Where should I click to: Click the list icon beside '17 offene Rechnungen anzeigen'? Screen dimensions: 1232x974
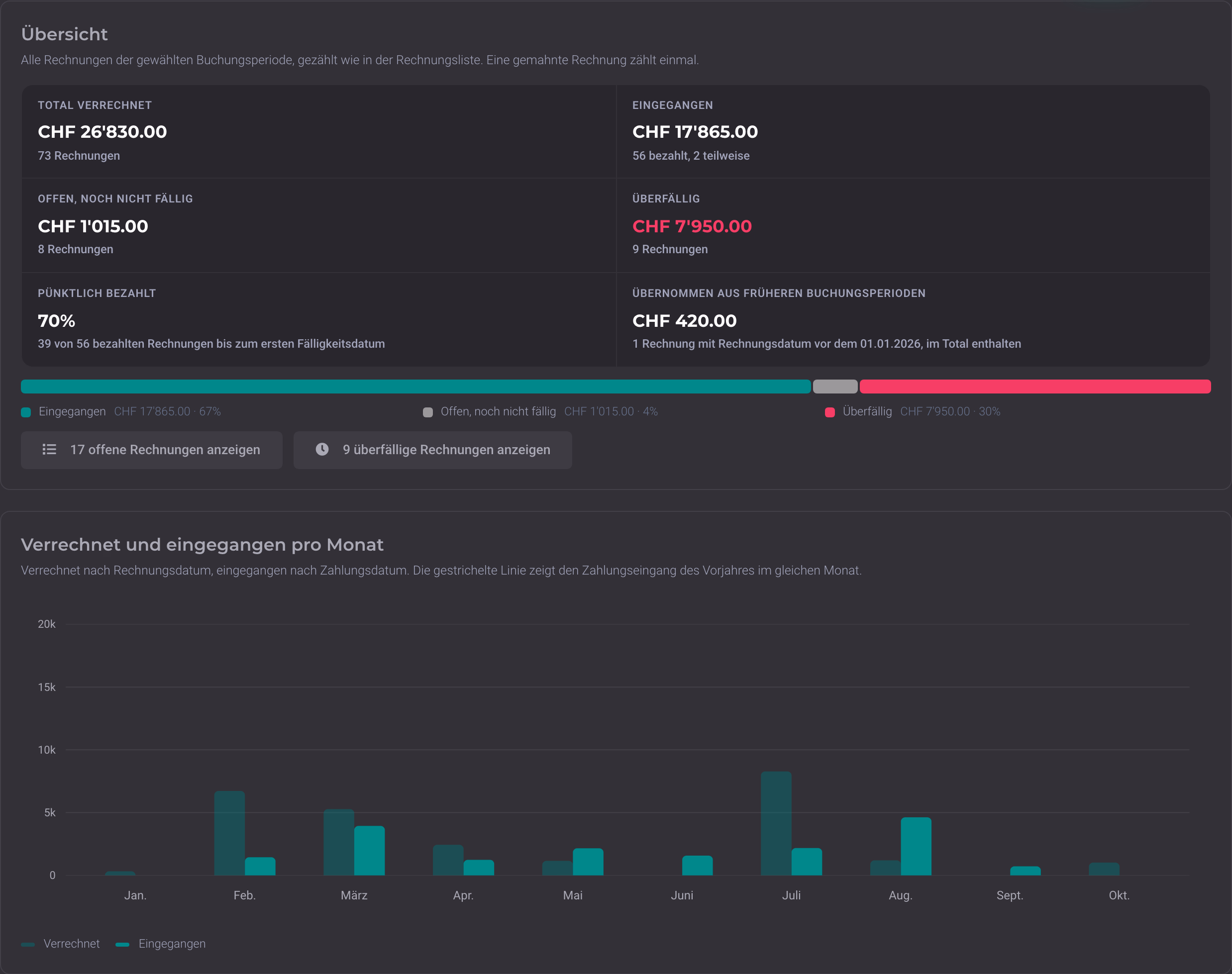tap(50, 449)
